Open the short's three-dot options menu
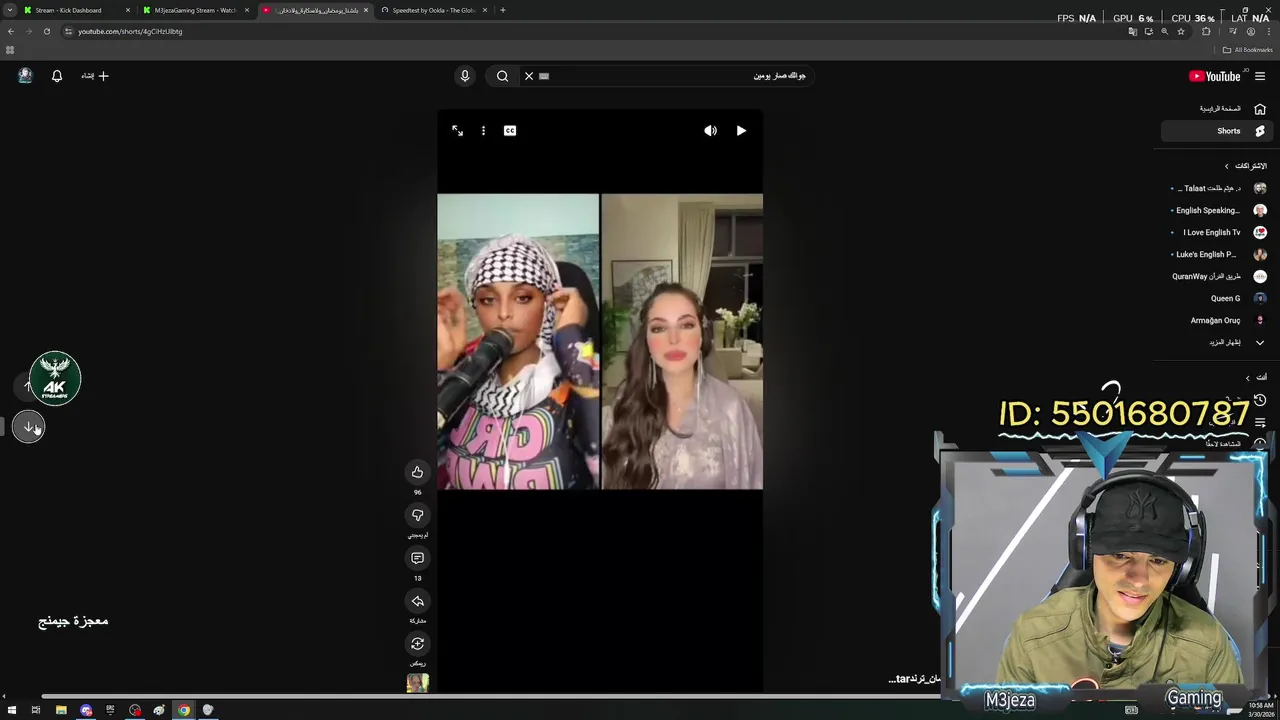Viewport: 1280px width, 720px height. coord(483,130)
